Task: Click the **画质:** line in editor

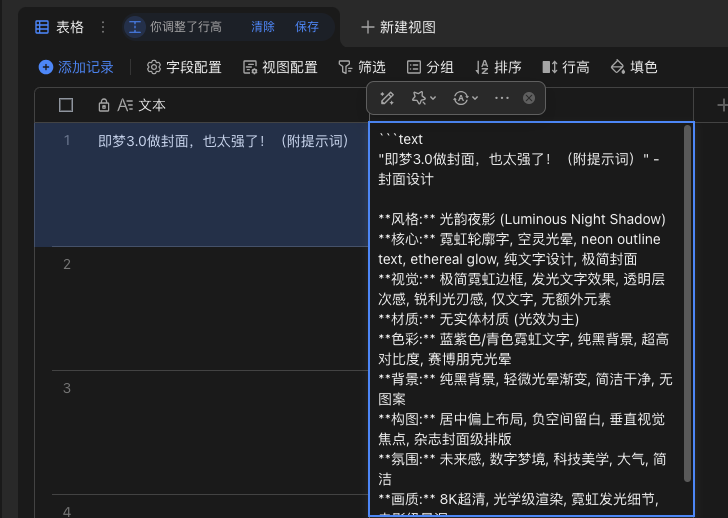Action: click(x=518, y=499)
